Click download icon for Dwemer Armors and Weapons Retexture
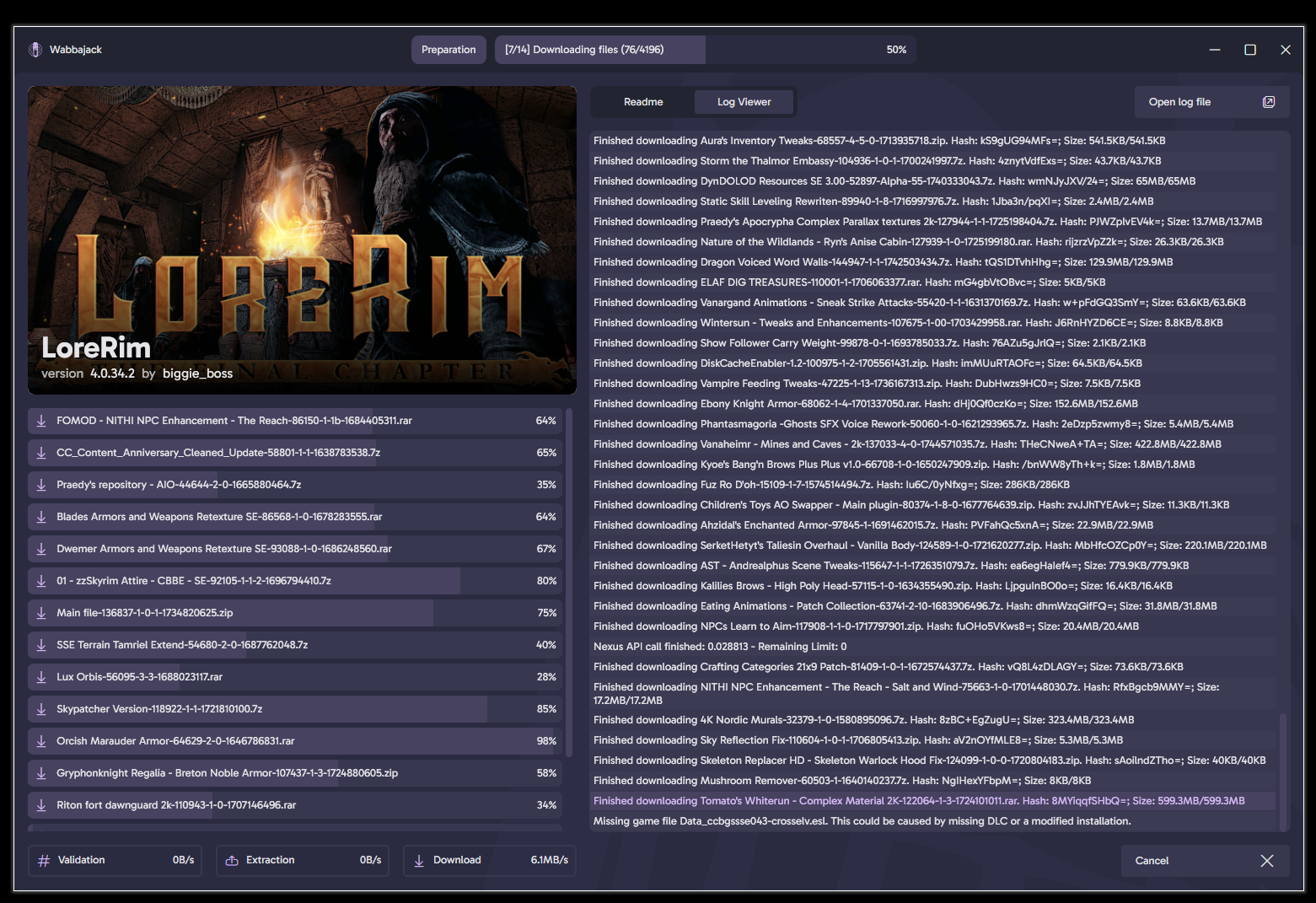 tap(41, 549)
